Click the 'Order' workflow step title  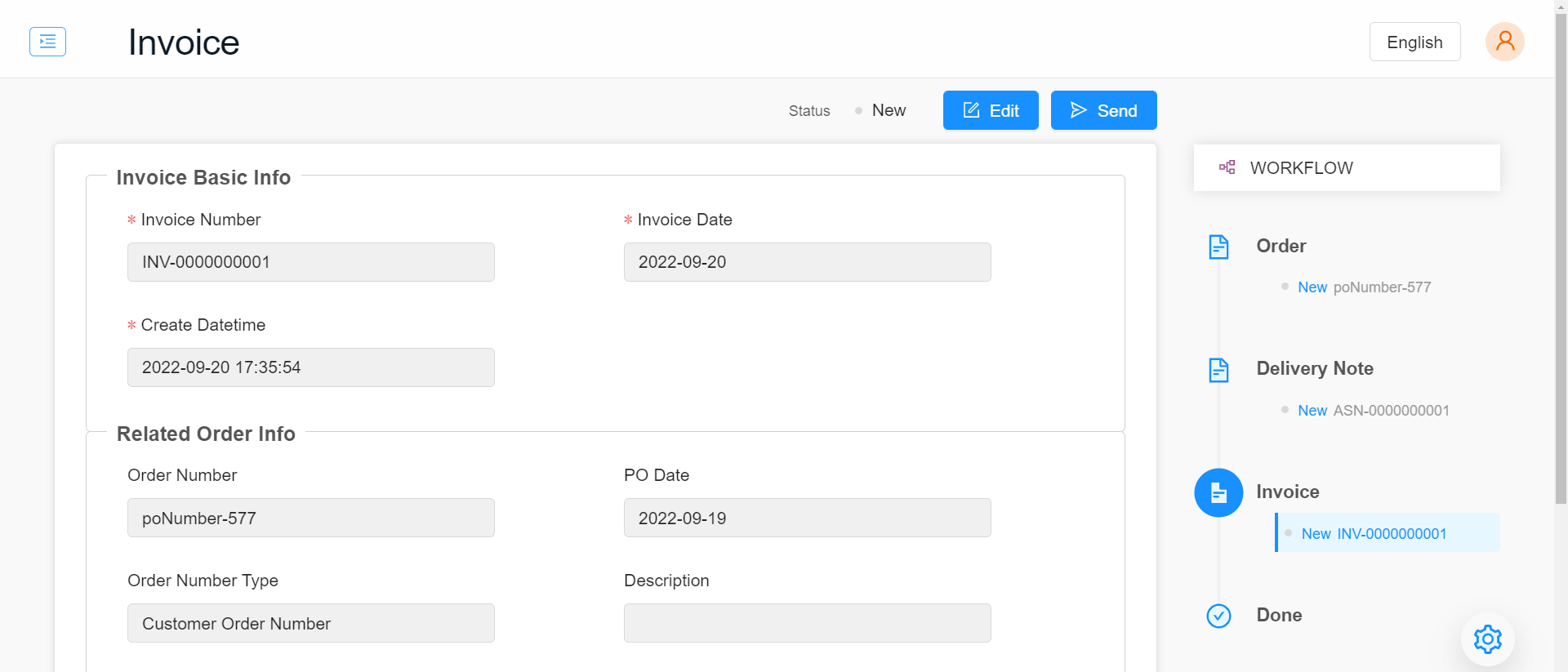point(1281,246)
